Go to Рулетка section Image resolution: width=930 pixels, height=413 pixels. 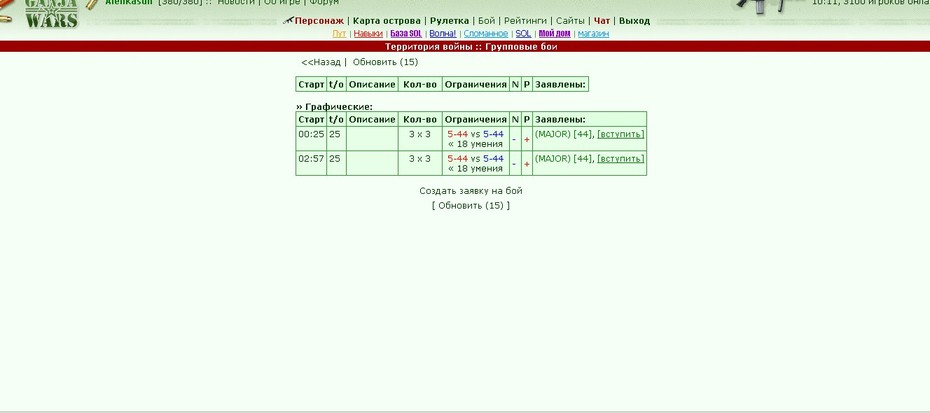tap(449, 21)
